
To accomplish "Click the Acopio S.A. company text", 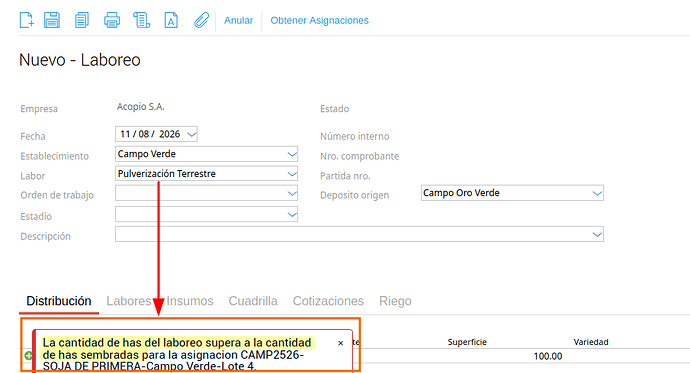I will coord(140,106).
